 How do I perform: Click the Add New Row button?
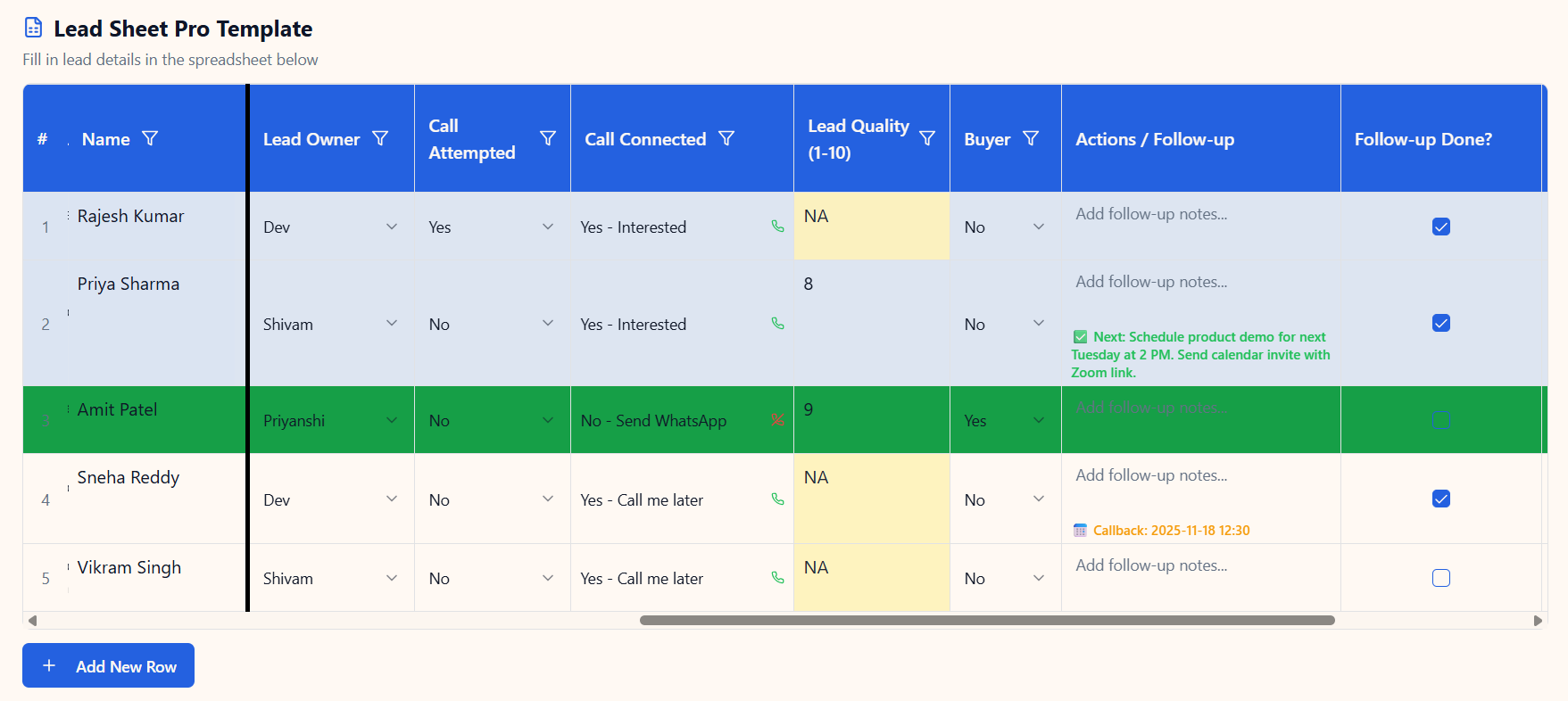108,665
